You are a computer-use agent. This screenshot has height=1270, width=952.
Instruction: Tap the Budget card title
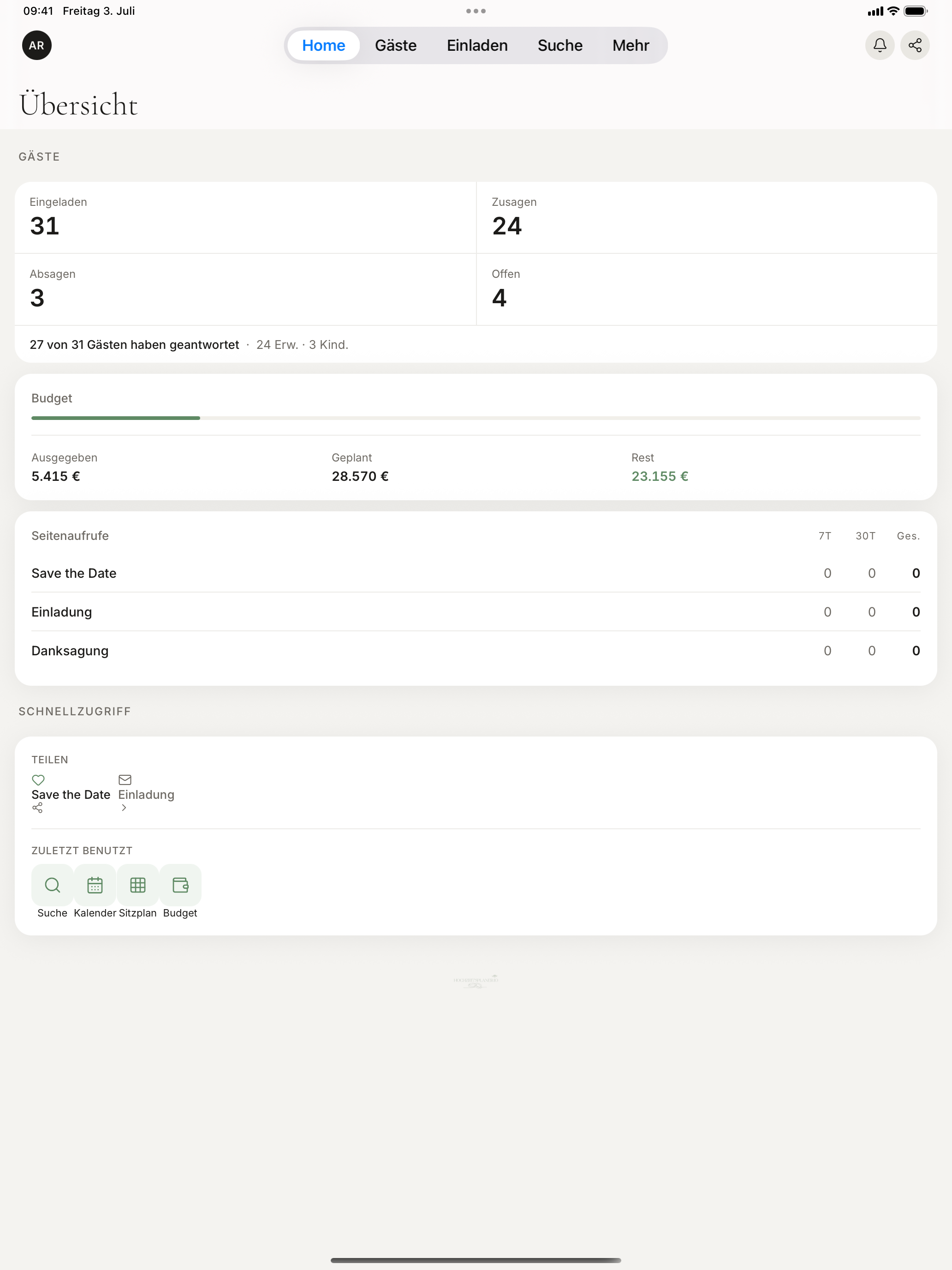pyautogui.click(x=52, y=398)
